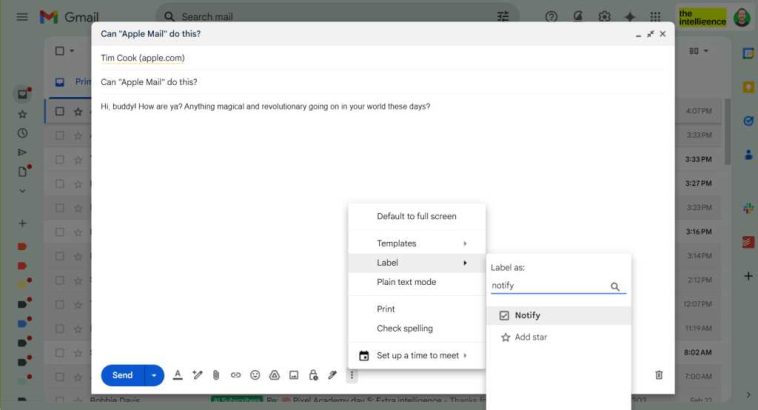Collapse the side panel arrow at bottom right
The width and height of the screenshot is (758, 410).
(x=748, y=395)
